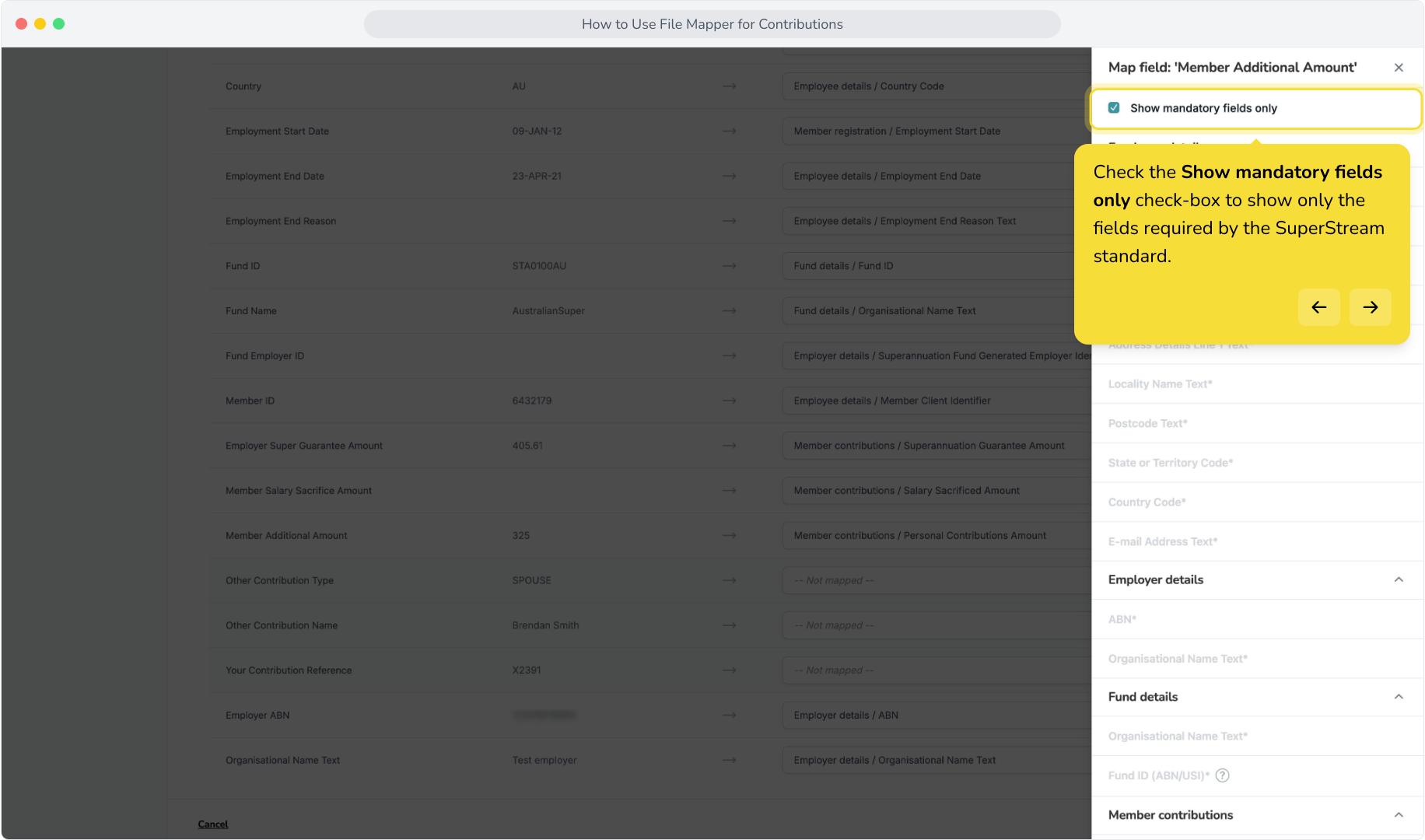Viewport: 1425px width, 840px height.
Task: Click the red macOS close window button
Action: coord(22,24)
